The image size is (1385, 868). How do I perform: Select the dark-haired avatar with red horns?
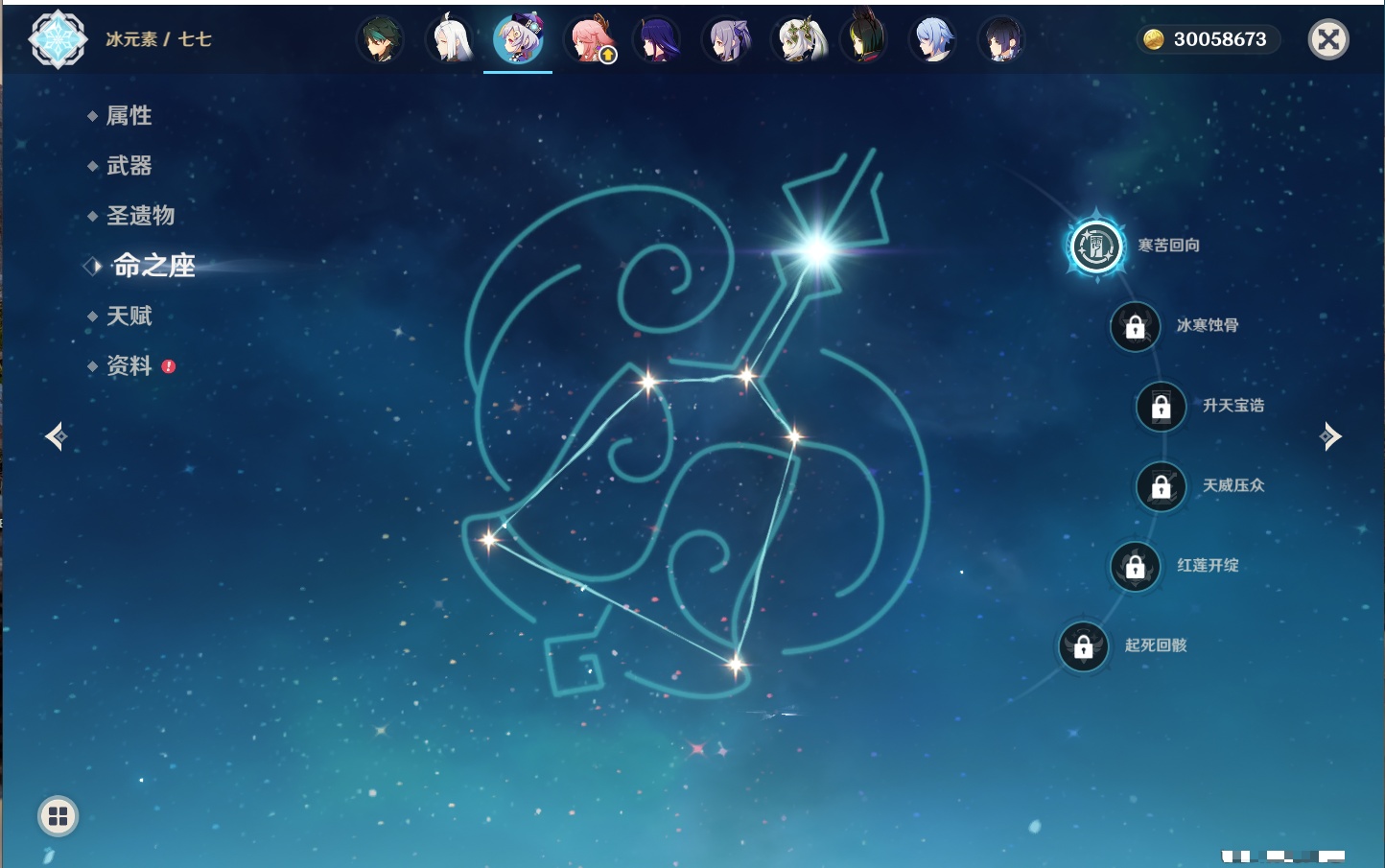863,38
